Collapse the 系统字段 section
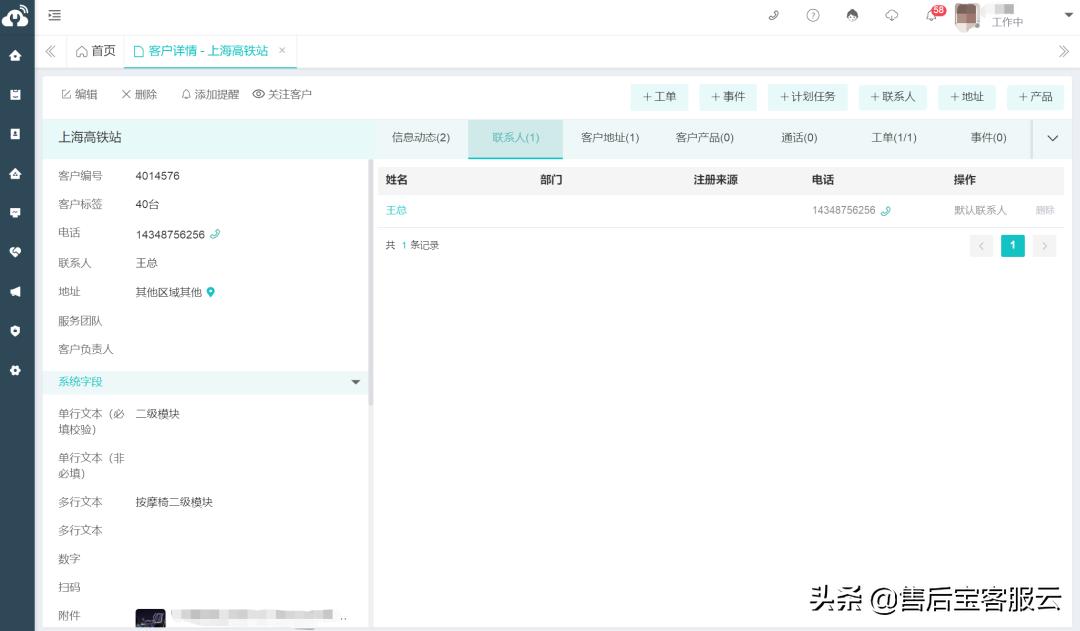Image resolution: width=1080 pixels, height=631 pixels. pyautogui.click(x=355, y=382)
